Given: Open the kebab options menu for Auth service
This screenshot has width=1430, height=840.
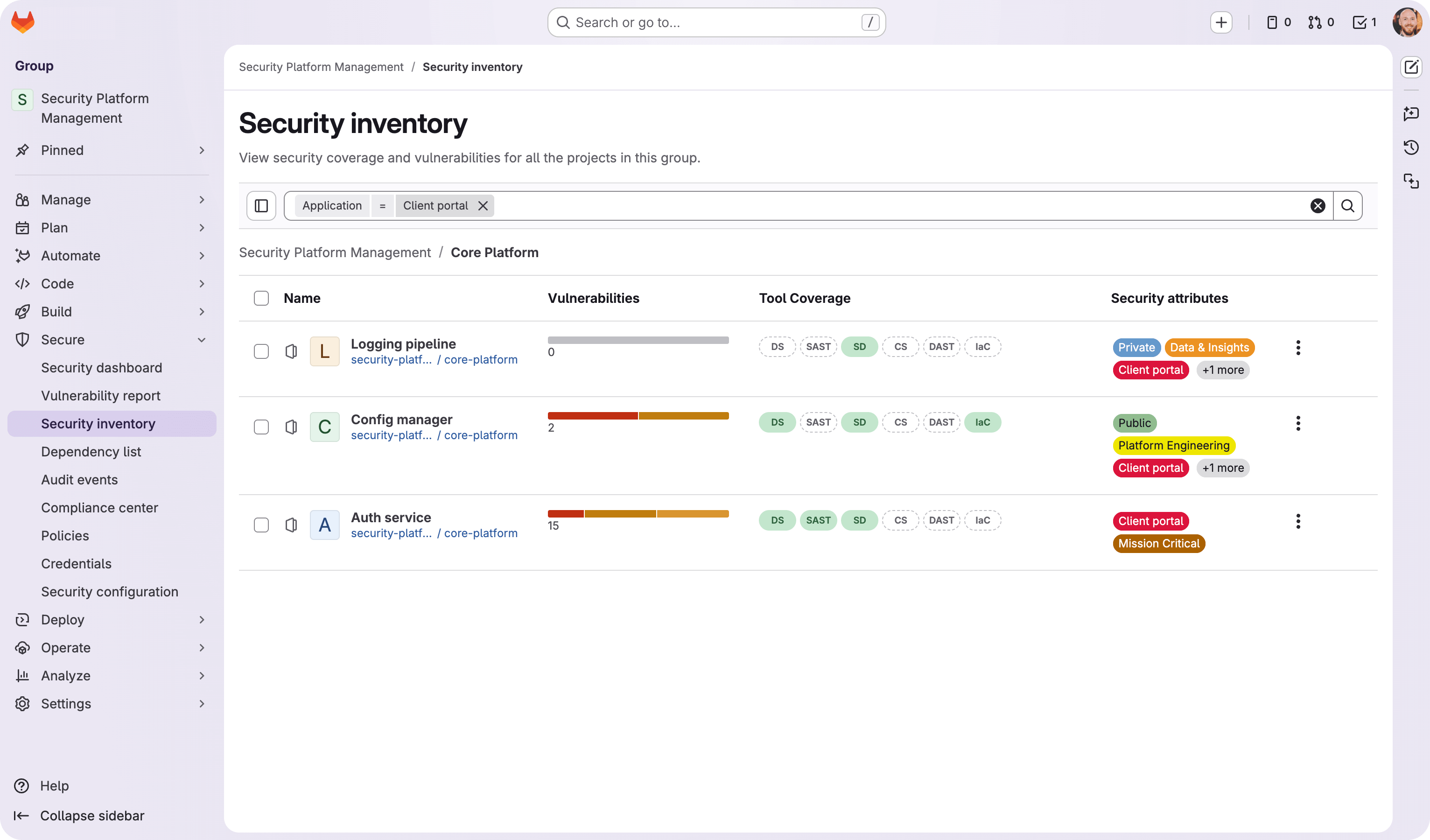Looking at the screenshot, I should [1298, 521].
